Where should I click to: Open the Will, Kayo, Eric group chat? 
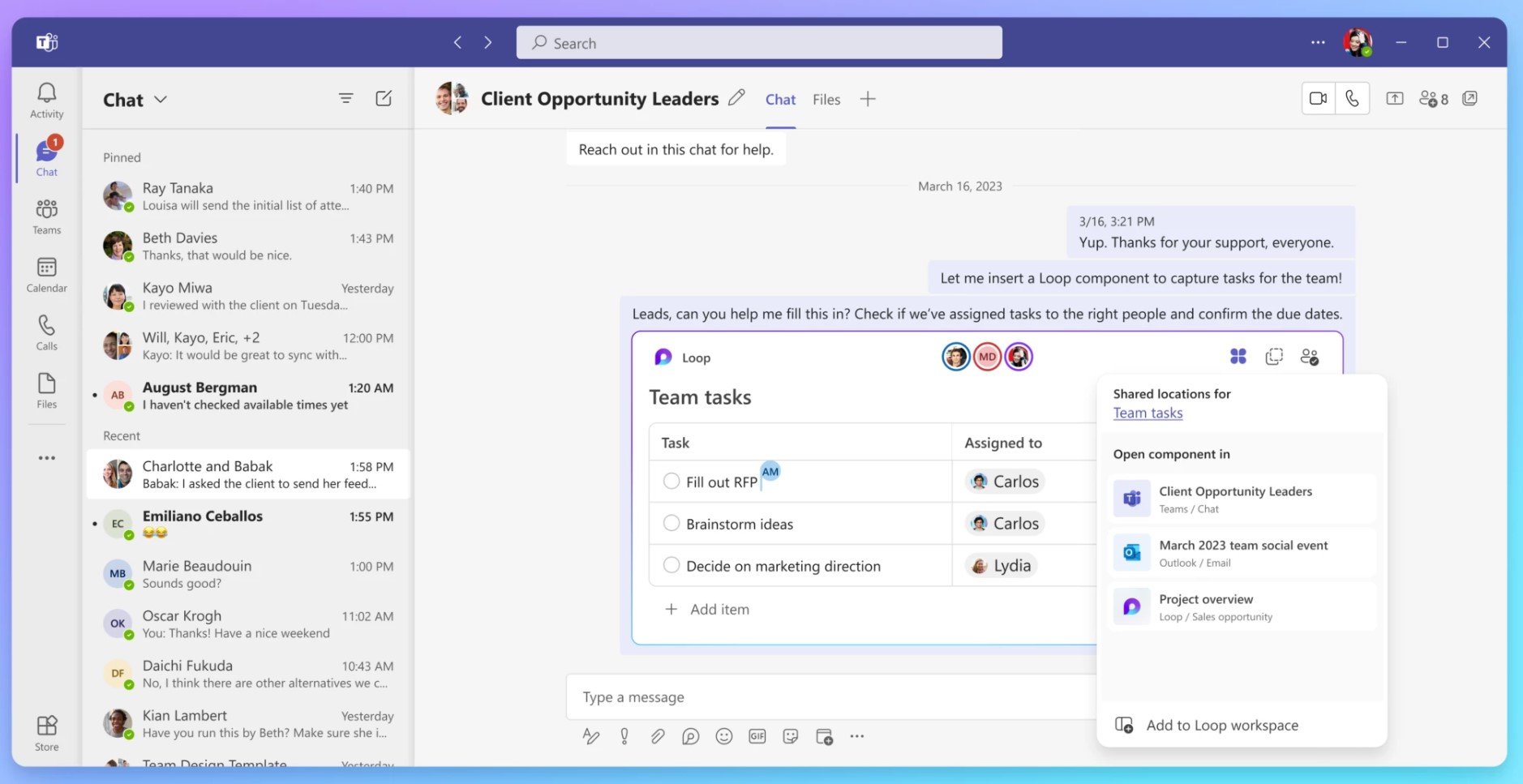click(247, 345)
